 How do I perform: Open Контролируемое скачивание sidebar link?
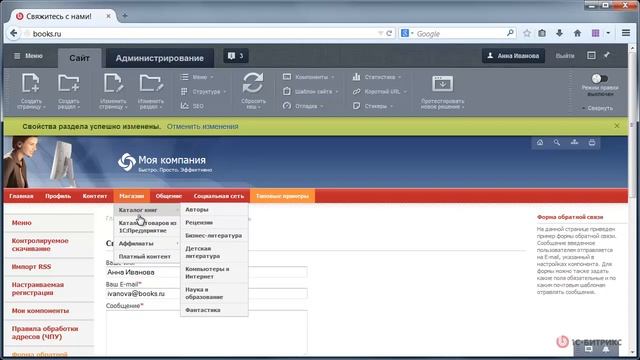tap(40, 244)
